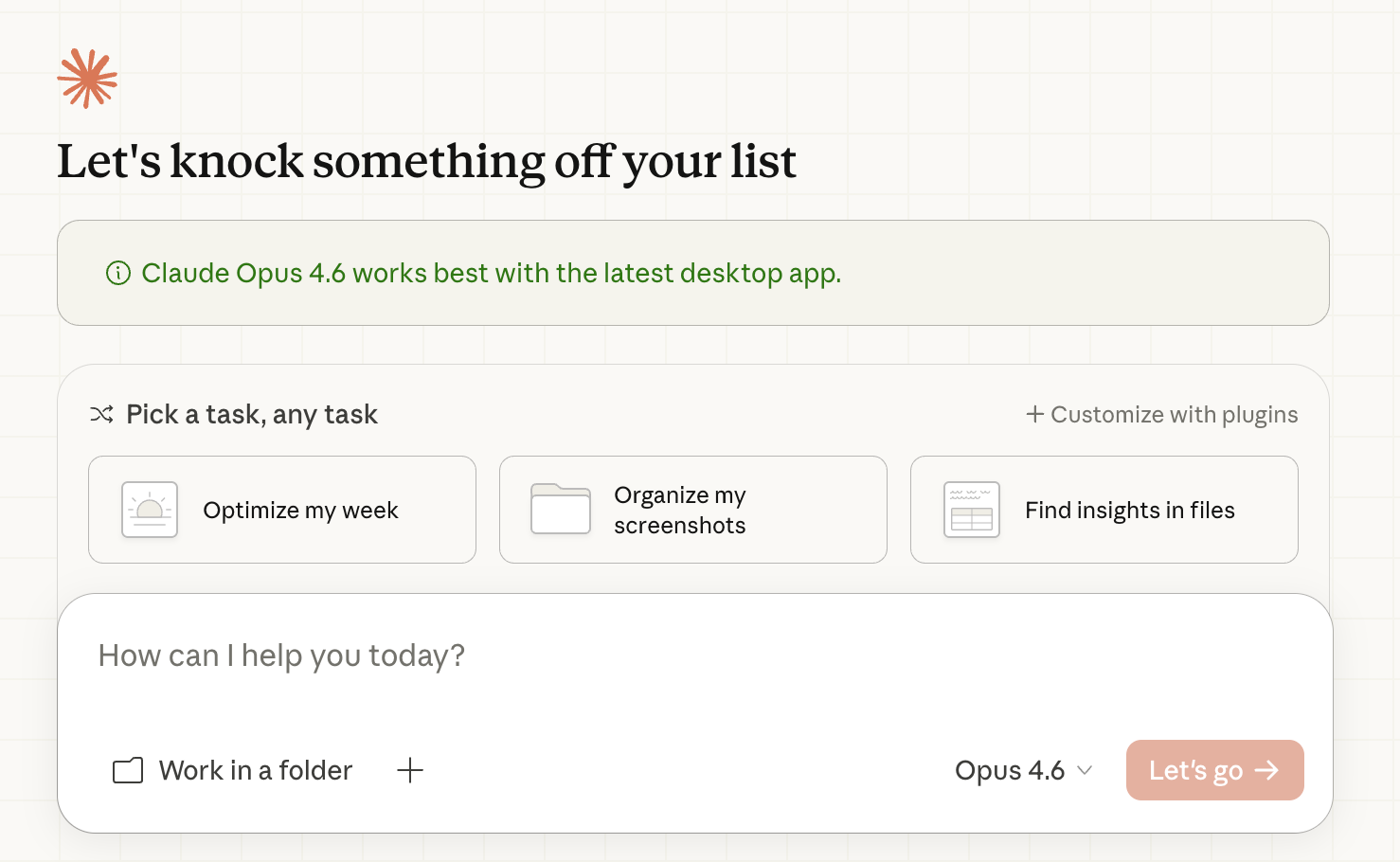Viewport: 1400px width, 862px height.
Task: Click the folder icon on Organize my screenshots
Action: coord(561,510)
